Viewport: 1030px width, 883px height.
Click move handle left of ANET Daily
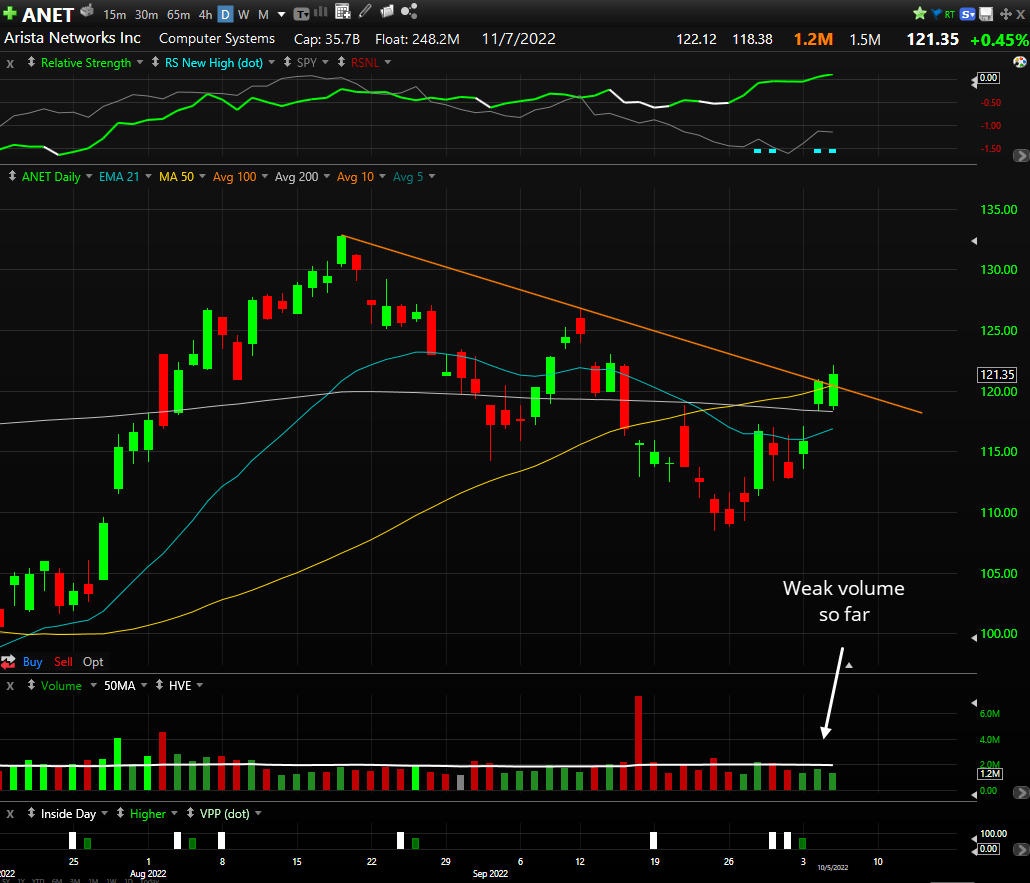(12, 176)
